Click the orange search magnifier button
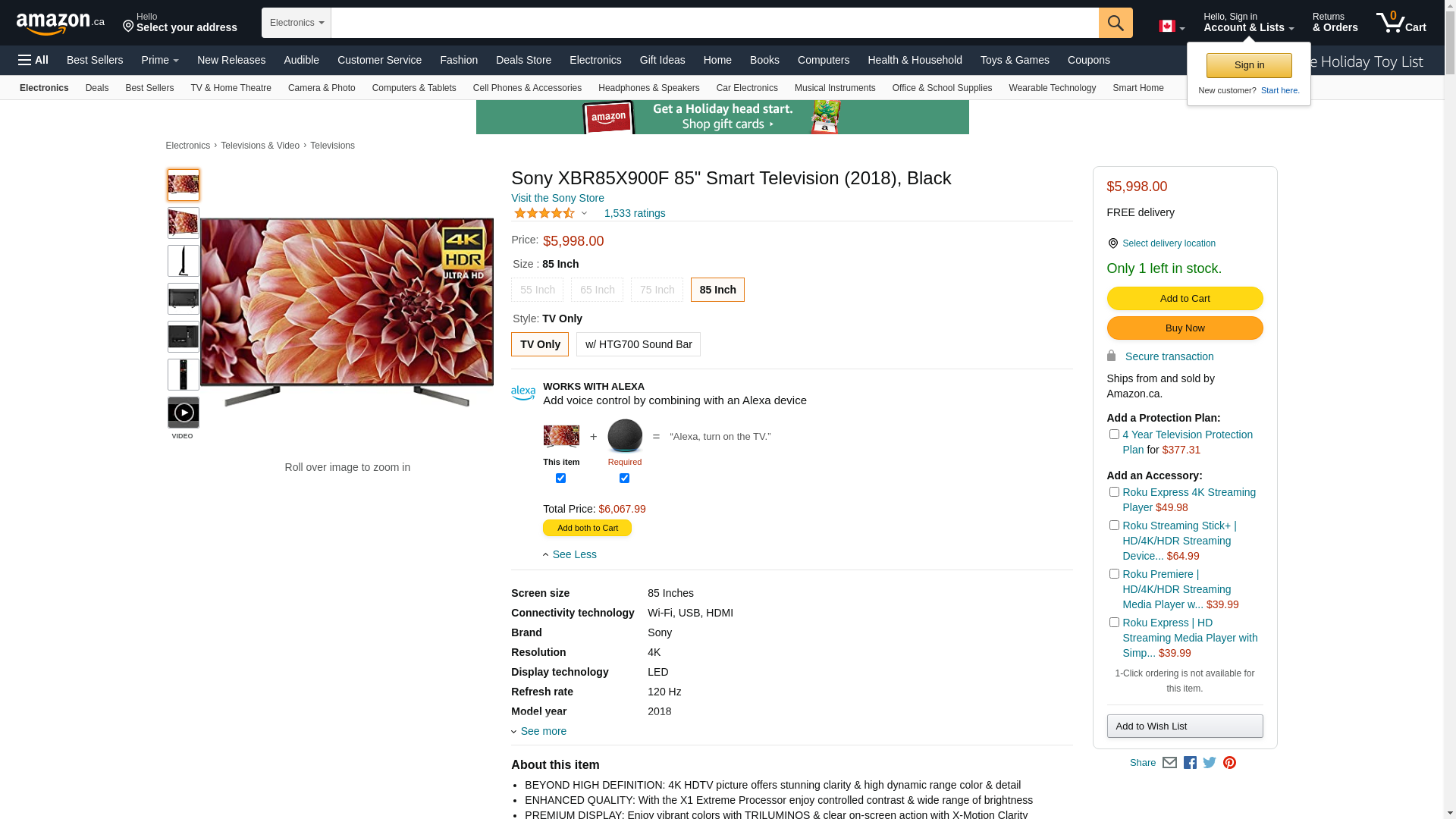 [1115, 23]
